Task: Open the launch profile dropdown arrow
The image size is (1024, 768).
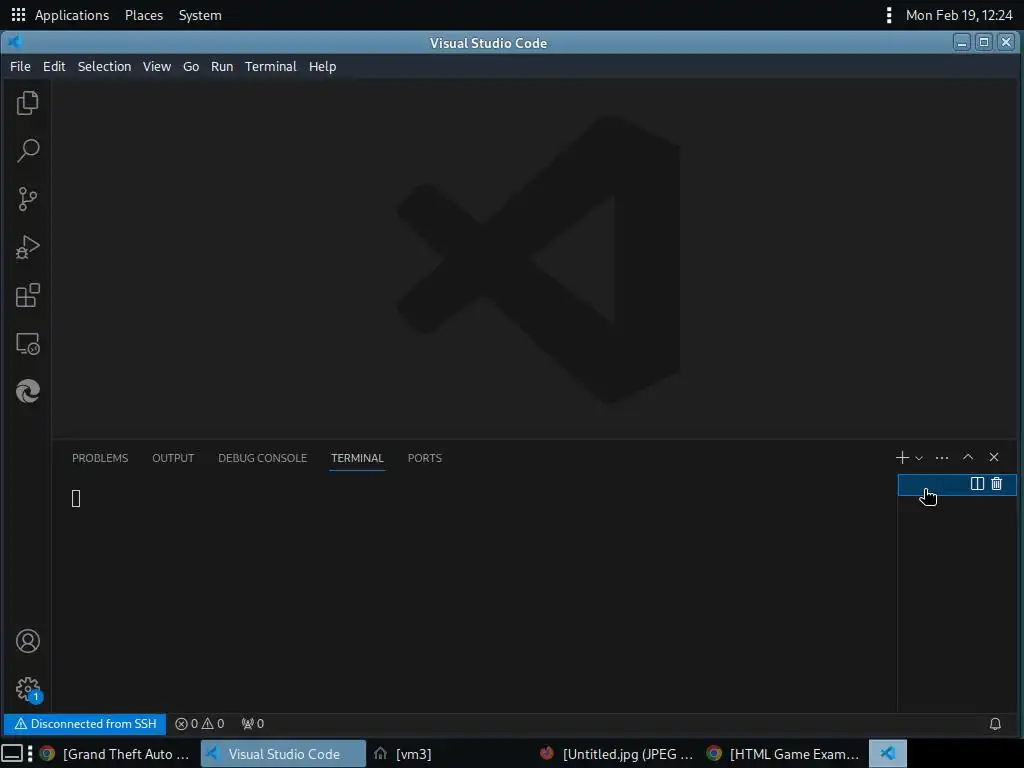Action: pos(919,458)
